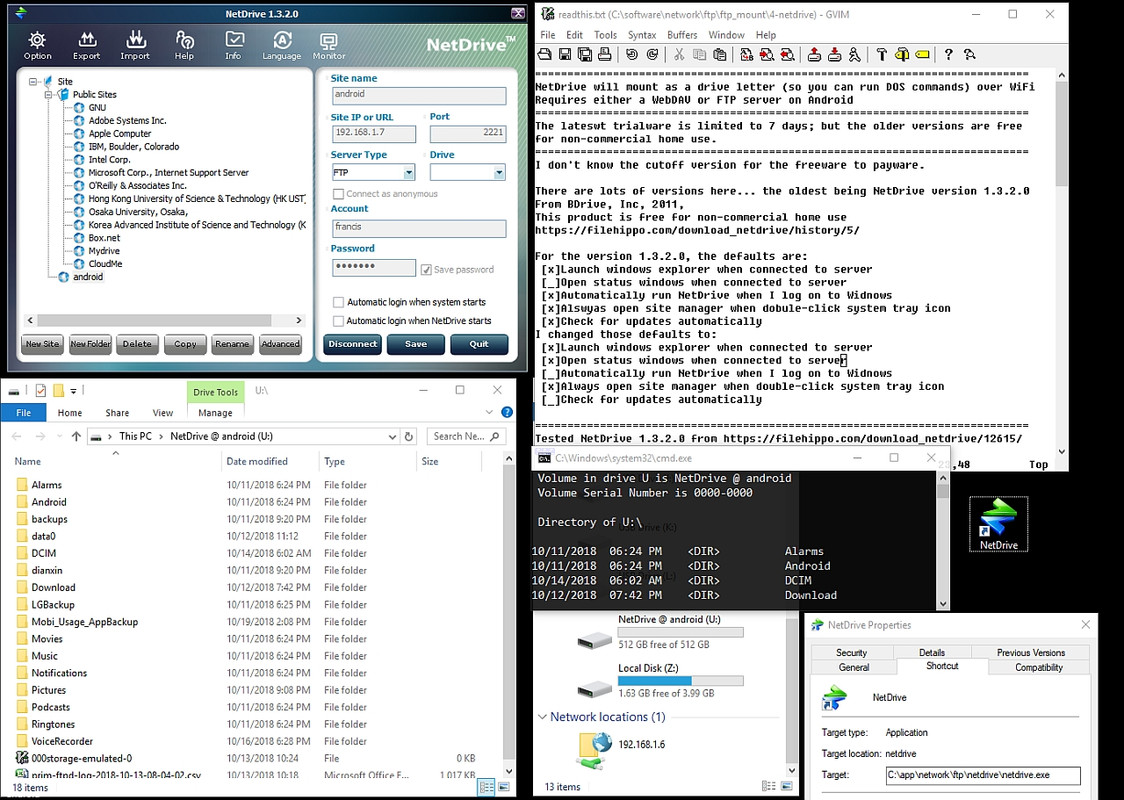Open NetDrive Option settings
The height and width of the screenshot is (800, 1124).
click(x=37, y=45)
